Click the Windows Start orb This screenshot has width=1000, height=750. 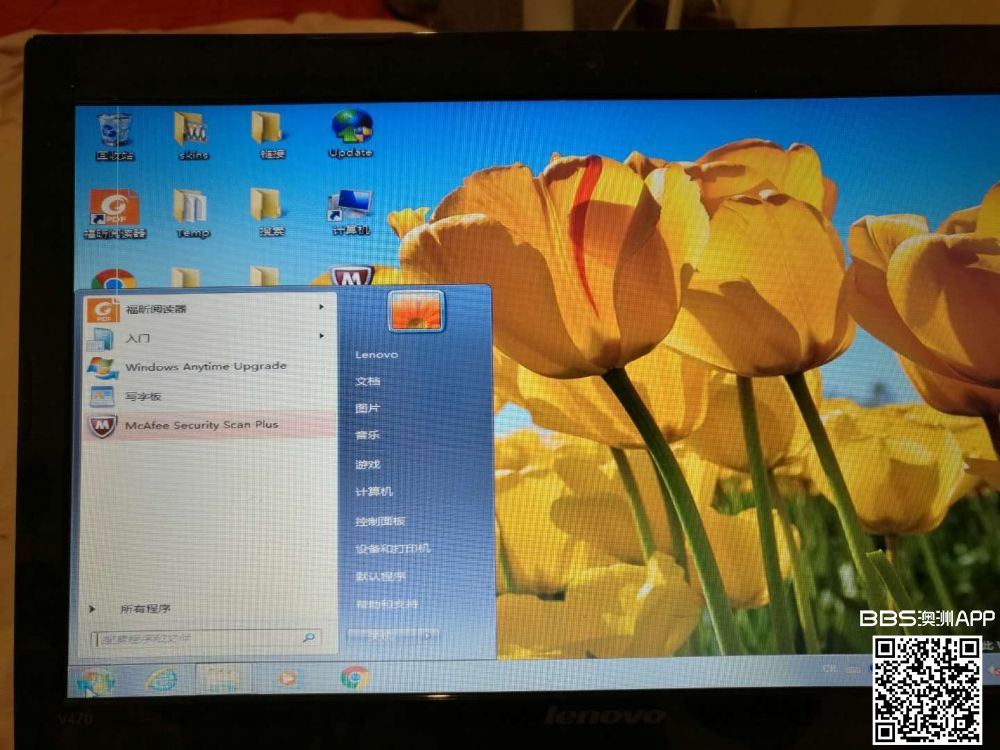point(93,681)
